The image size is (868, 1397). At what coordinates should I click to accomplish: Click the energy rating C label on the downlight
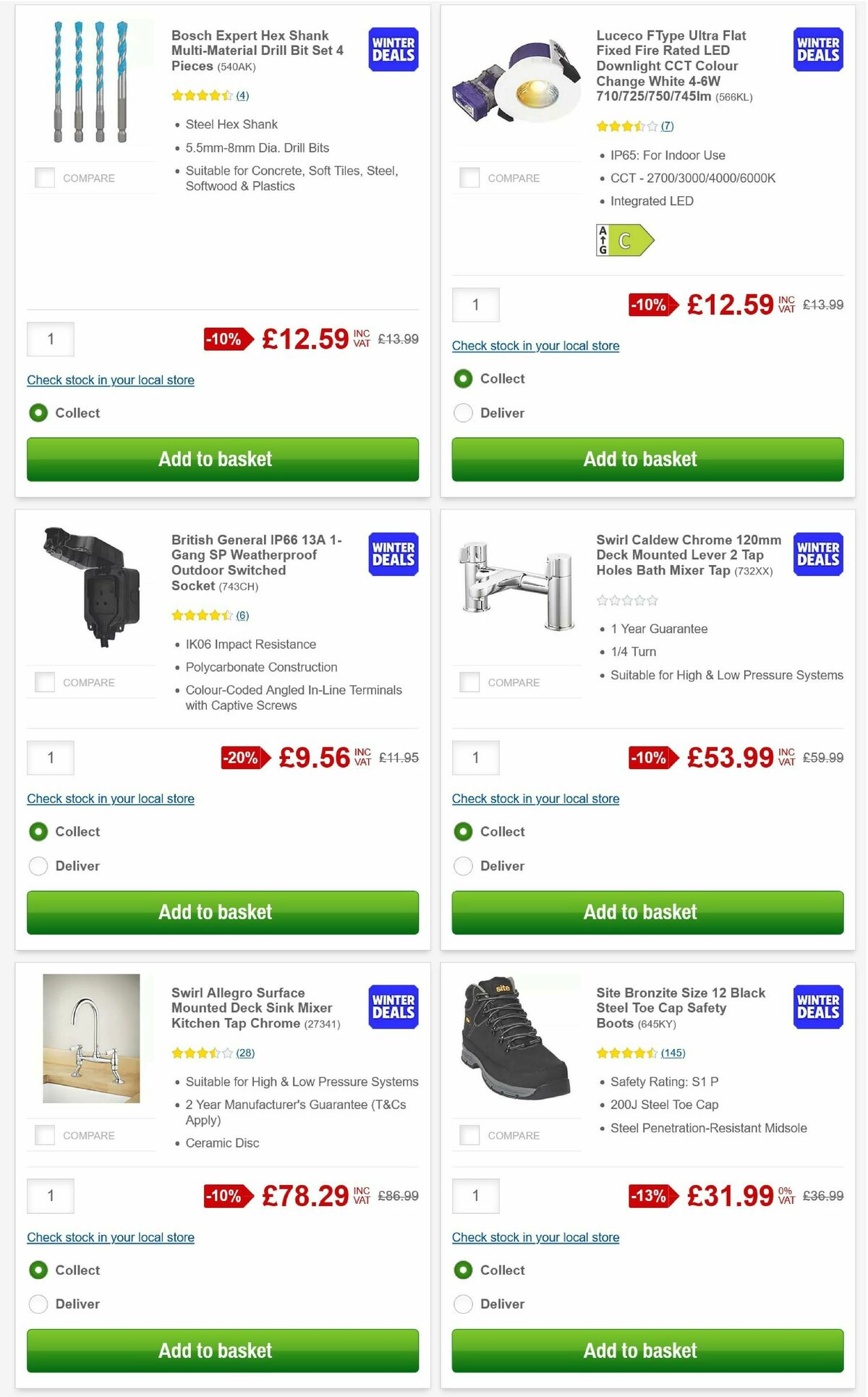(x=625, y=239)
